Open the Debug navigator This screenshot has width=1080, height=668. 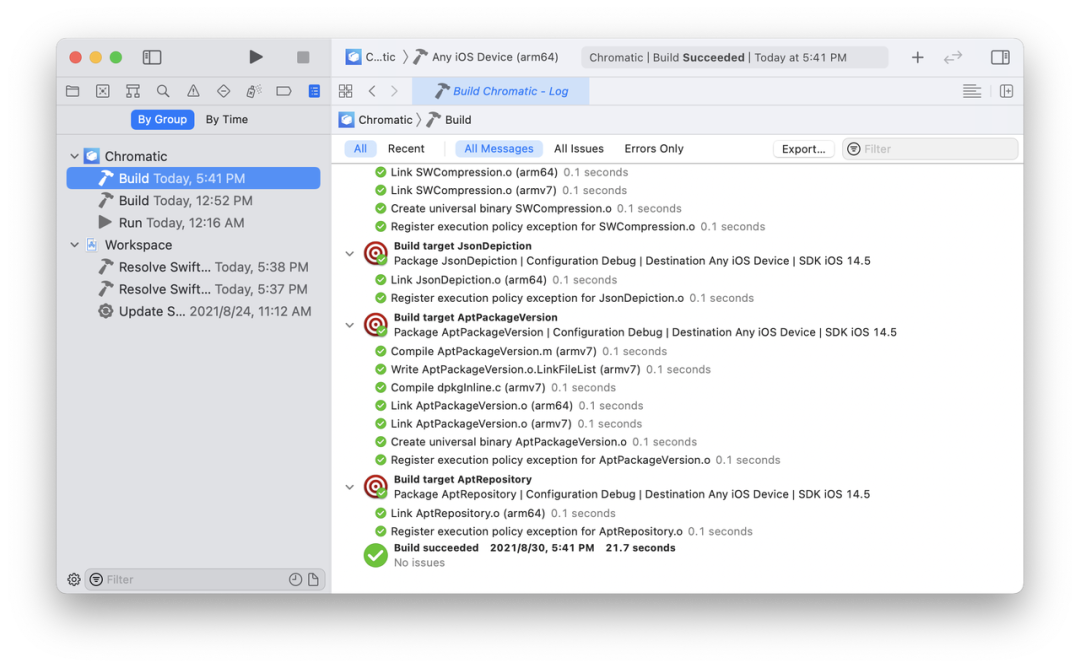coord(253,91)
